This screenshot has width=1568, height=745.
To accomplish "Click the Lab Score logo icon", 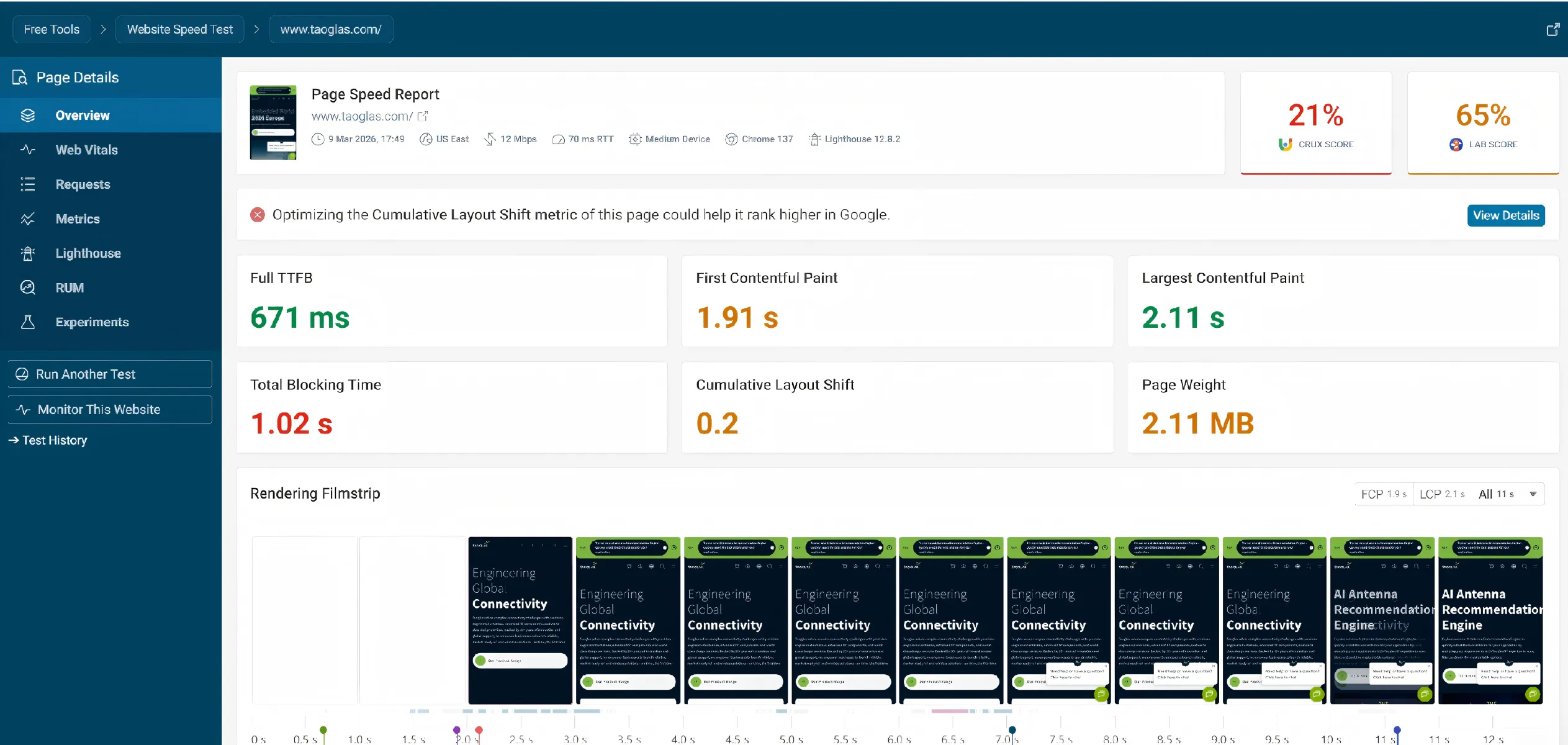I will click(1456, 144).
